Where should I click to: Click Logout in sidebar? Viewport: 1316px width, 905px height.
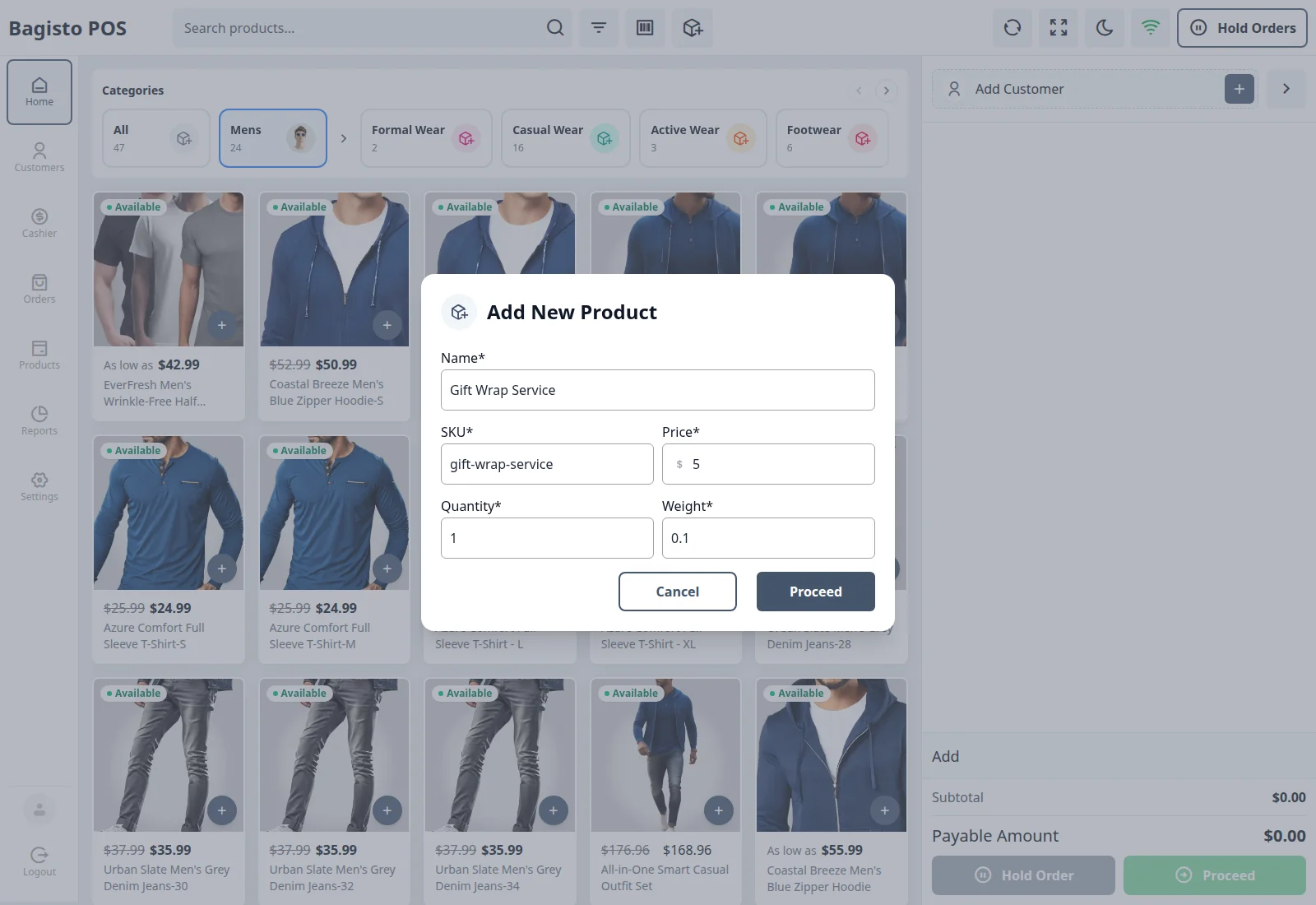click(x=39, y=861)
